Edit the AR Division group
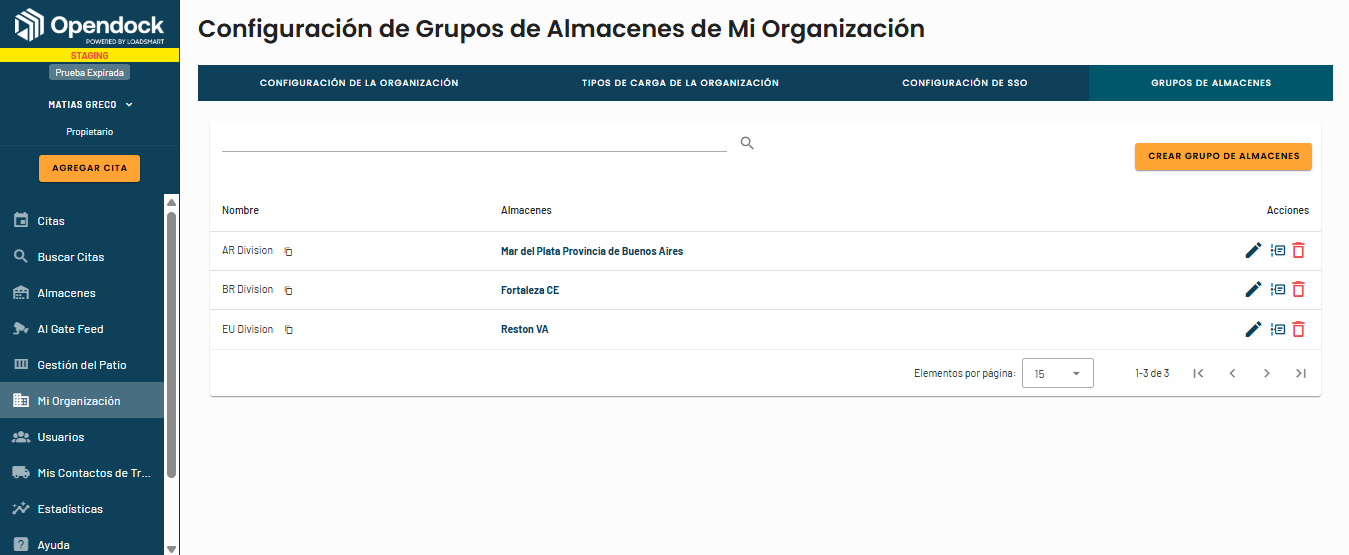This screenshot has height=555, width=1349. point(1253,250)
